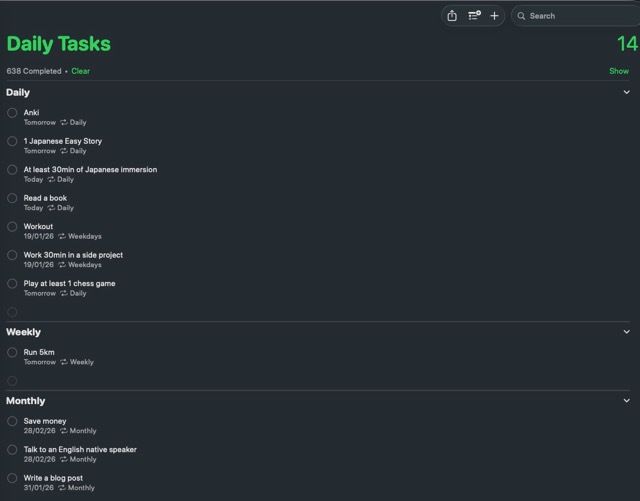The height and width of the screenshot is (501, 640).
Task: Tick the Write a blog post circle
Action: click(x=12, y=478)
